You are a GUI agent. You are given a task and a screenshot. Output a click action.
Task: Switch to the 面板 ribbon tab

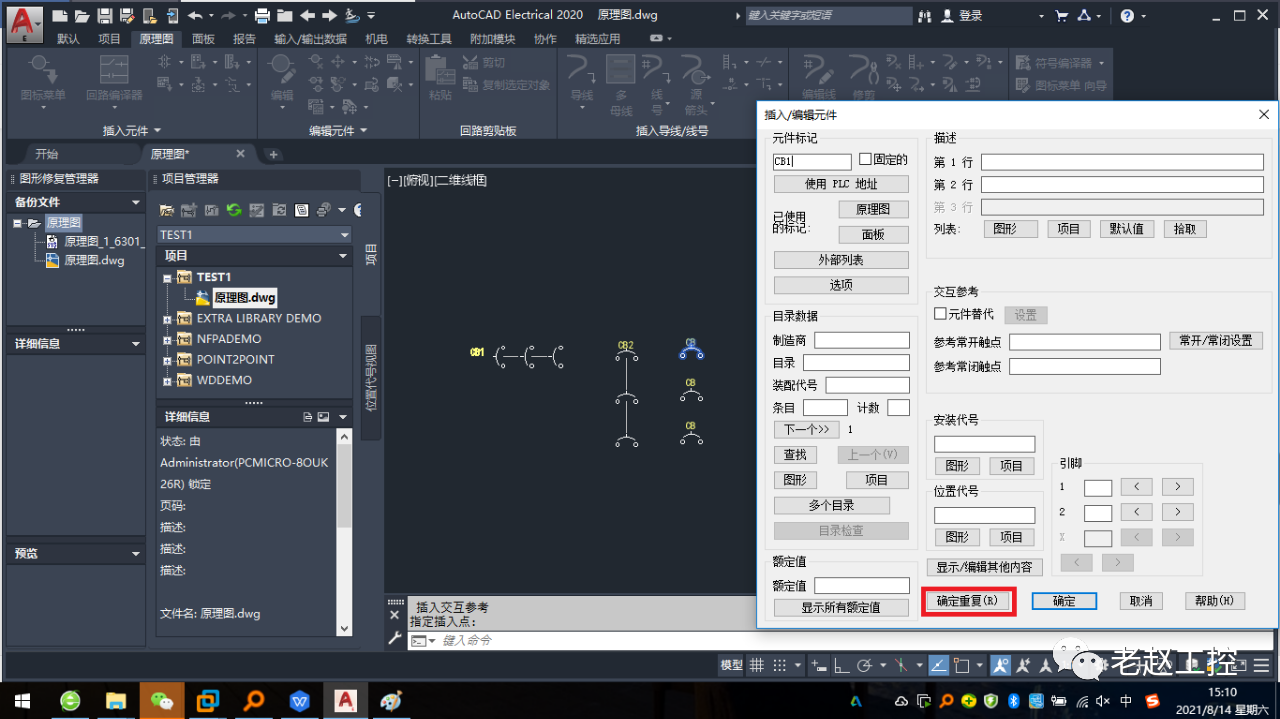[203, 39]
